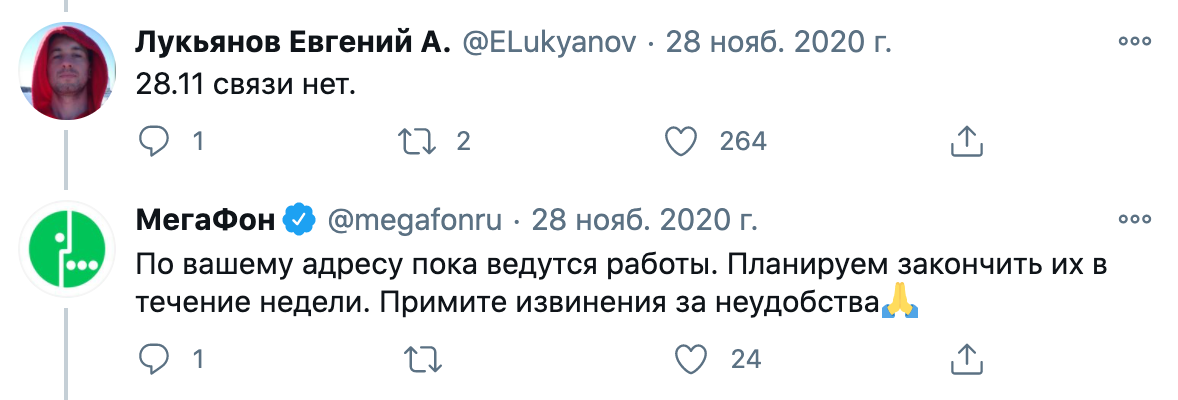Open the МегаФон account name
Image resolution: width=1178 pixels, height=400 pixels.
[x=203, y=219]
